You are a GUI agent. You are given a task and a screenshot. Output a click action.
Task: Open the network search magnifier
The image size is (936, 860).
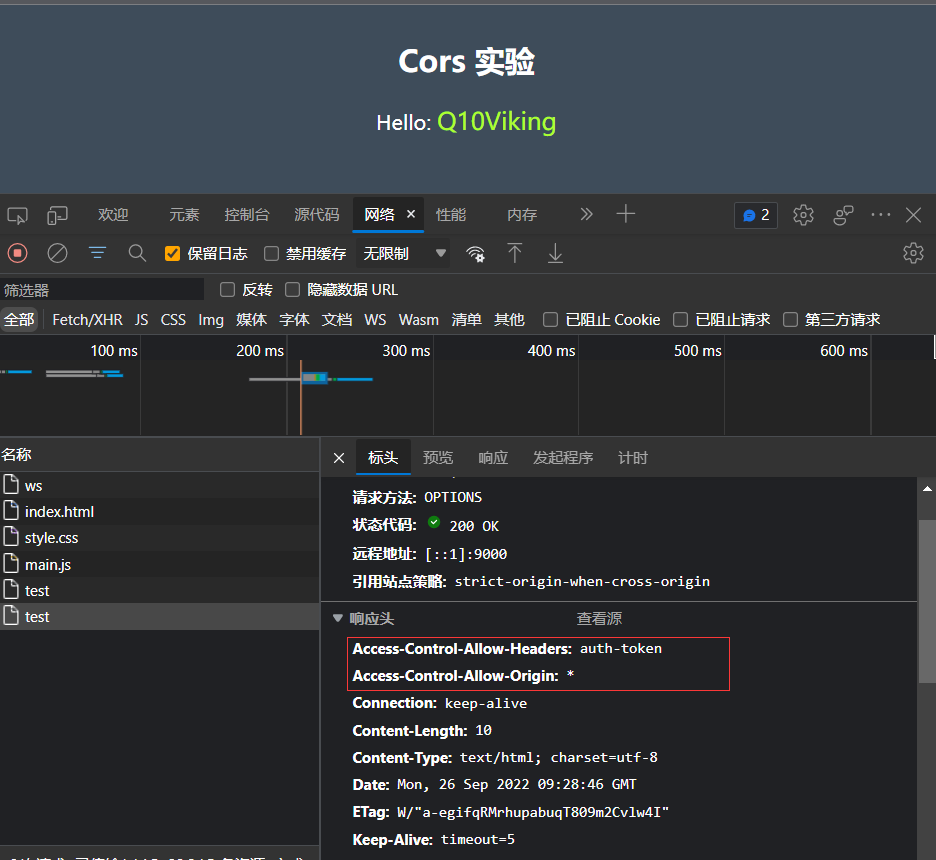tap(137, 253)
